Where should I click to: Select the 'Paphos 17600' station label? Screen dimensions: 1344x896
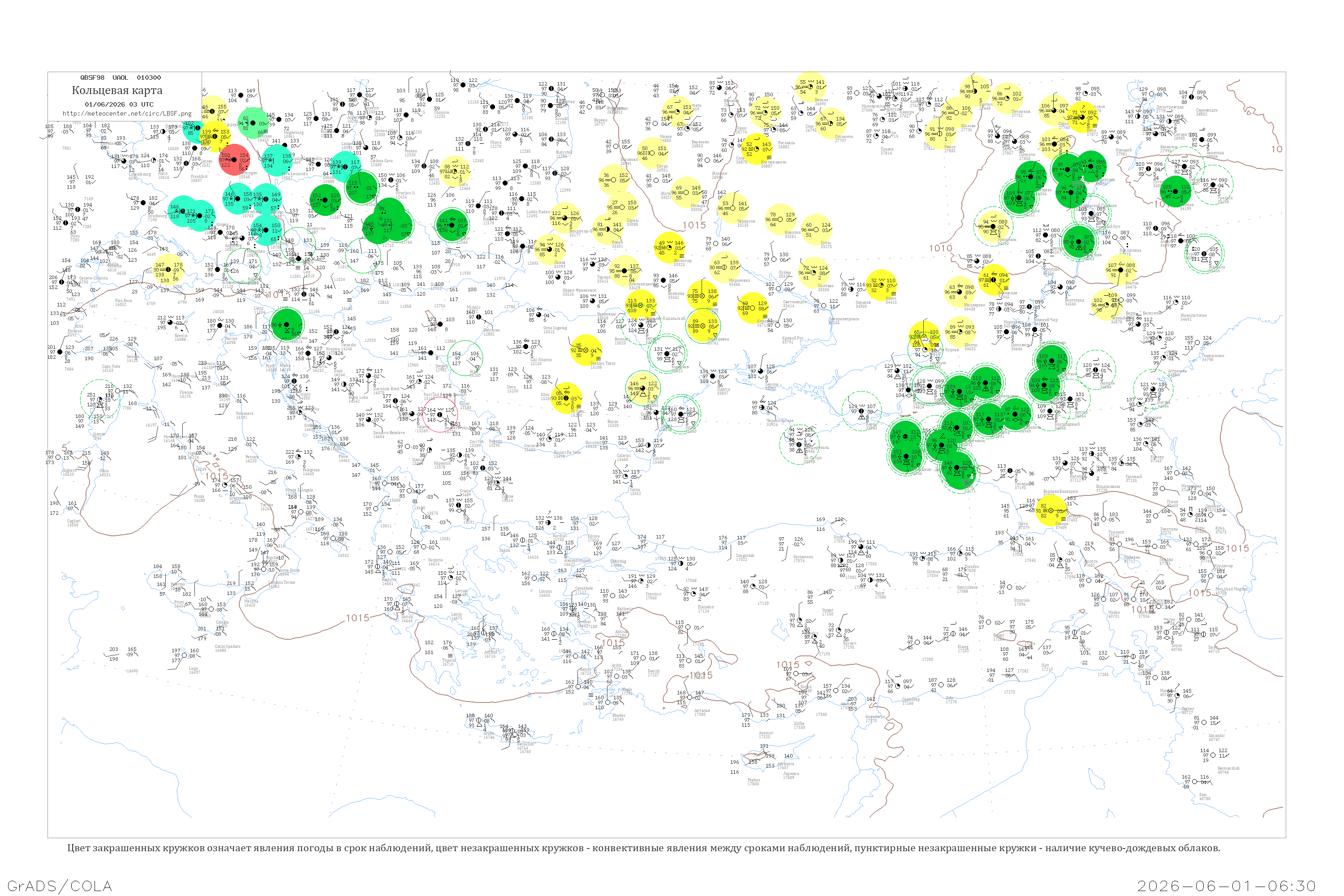[754, 782]
